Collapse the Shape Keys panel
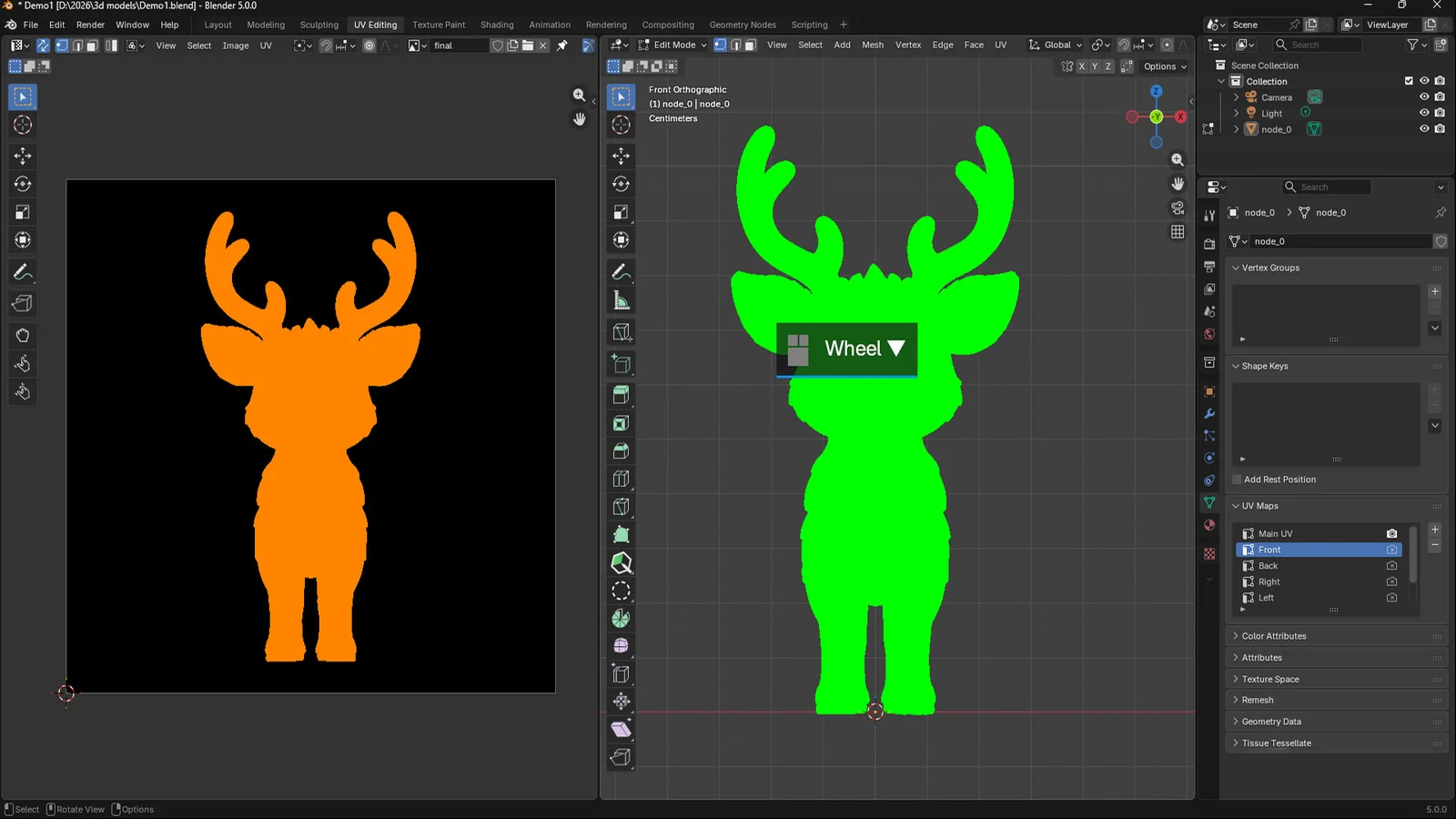 point(1264,366)
